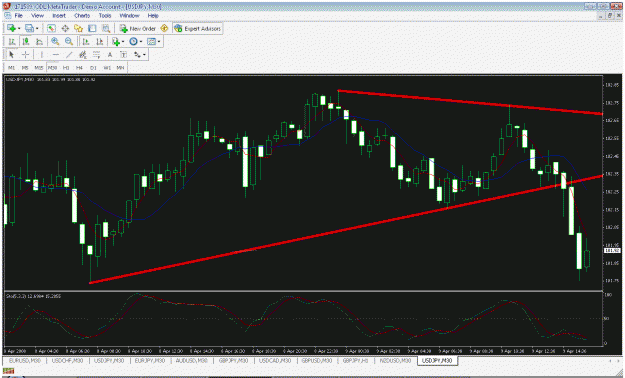Screen dimensions: 625x378
Task: Select the Vertical Line tool
Action: pyautogui.click(x=42, y=55)
